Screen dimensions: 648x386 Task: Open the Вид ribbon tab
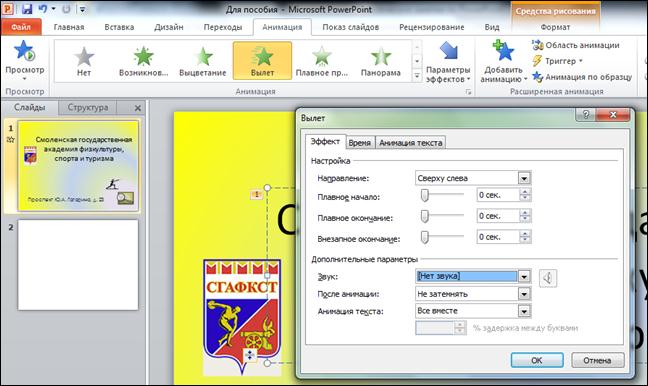pos(492,27)
